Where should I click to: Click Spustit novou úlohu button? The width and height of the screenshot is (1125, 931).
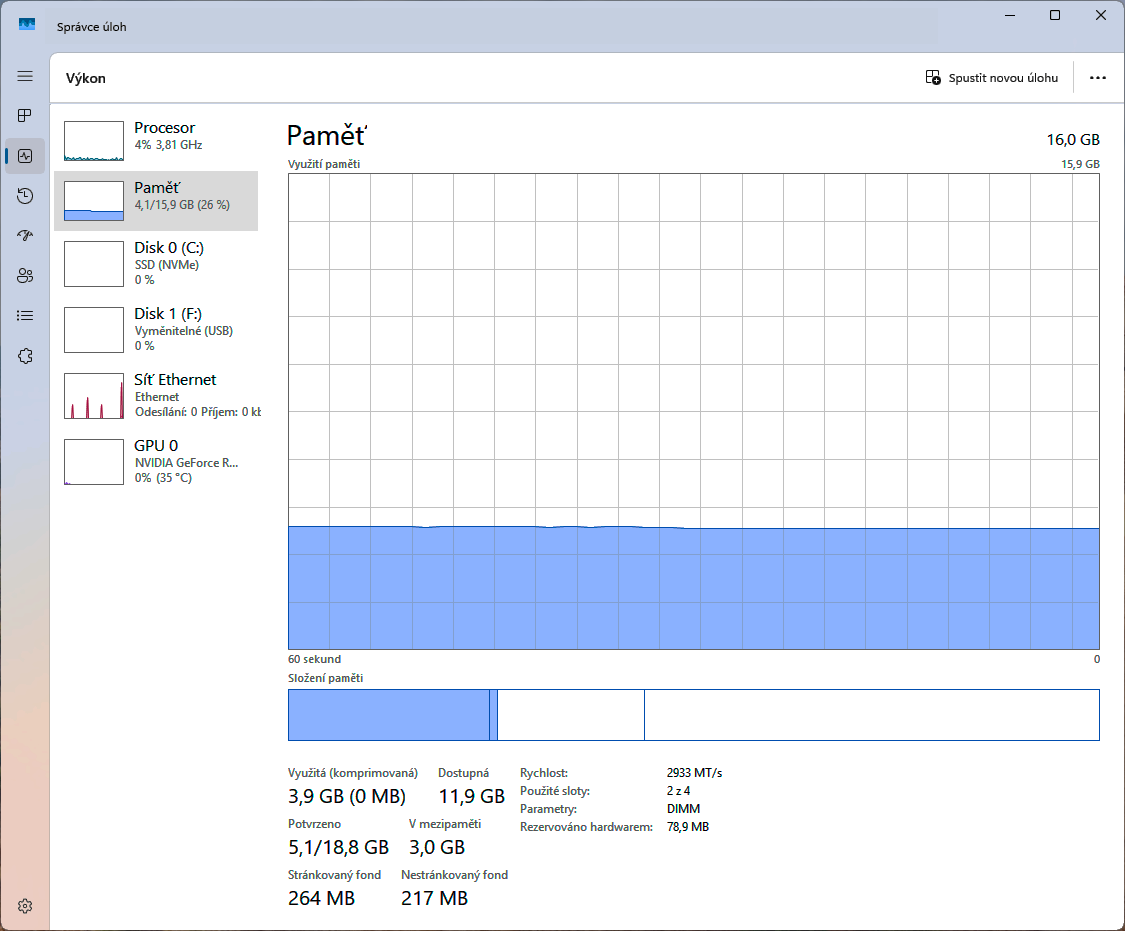[992, 78]
